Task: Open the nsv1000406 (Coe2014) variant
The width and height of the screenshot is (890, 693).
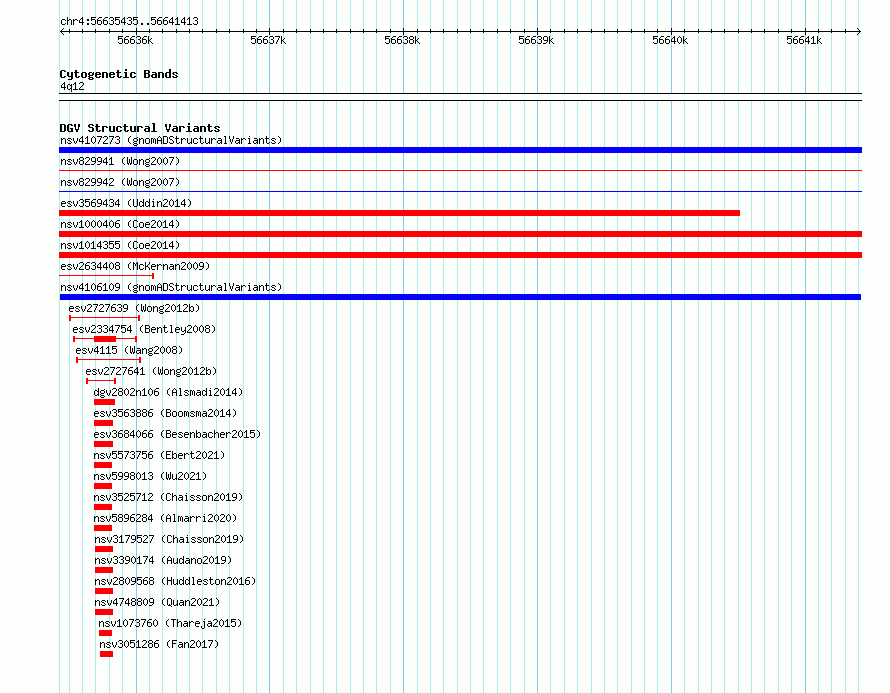Action: point(120,224)
